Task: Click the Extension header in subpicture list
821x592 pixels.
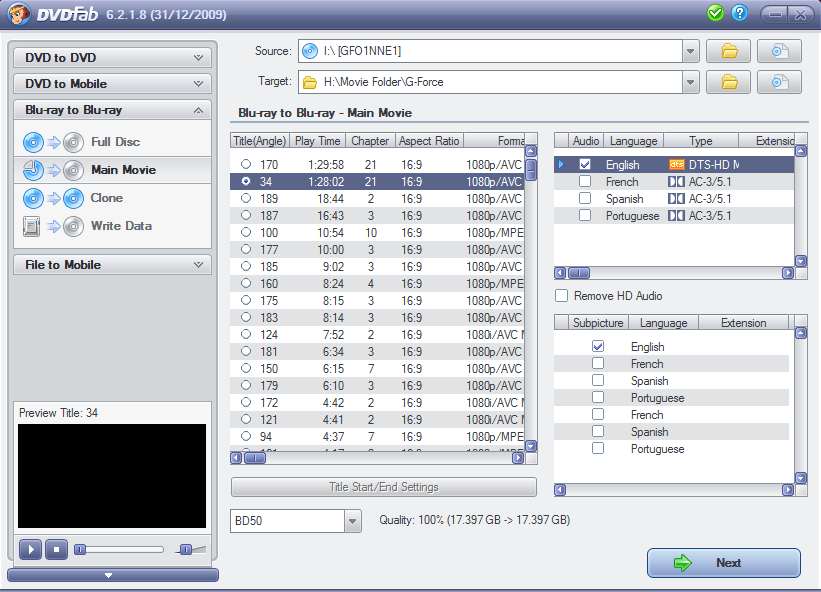Action: (x=744, y=322)
